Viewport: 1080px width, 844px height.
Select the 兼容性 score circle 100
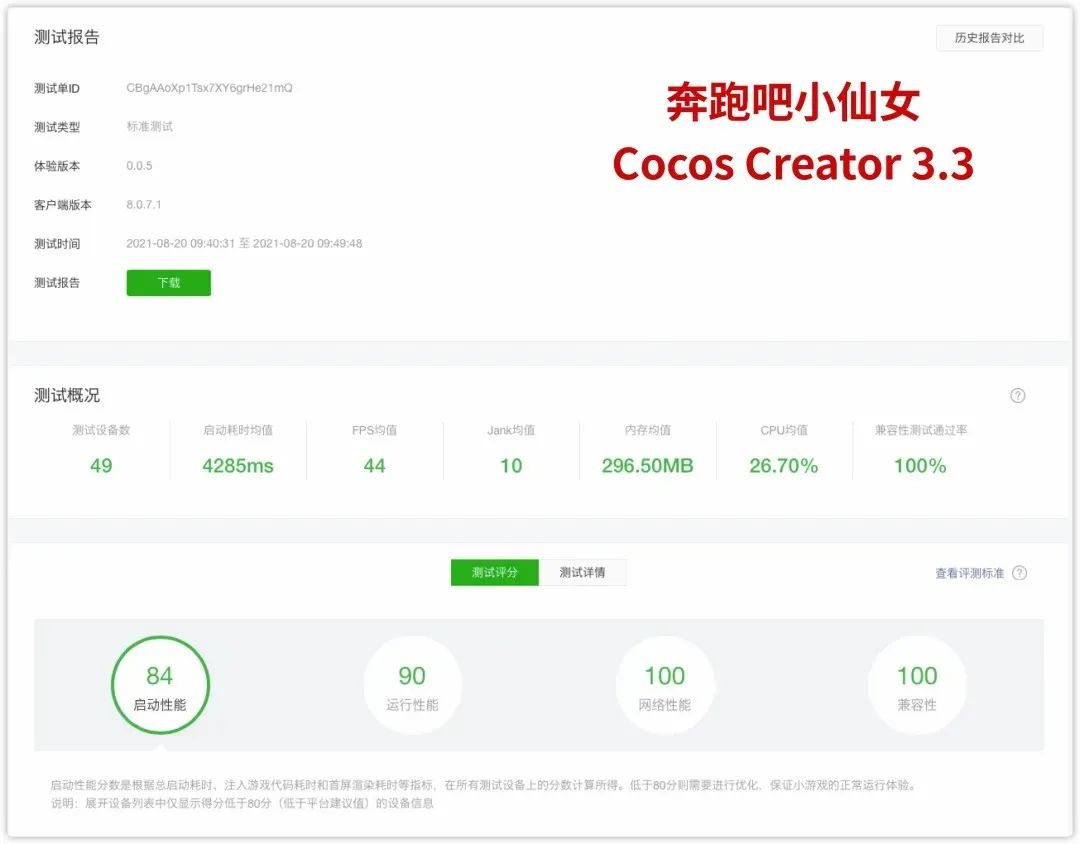pos(917,685)
